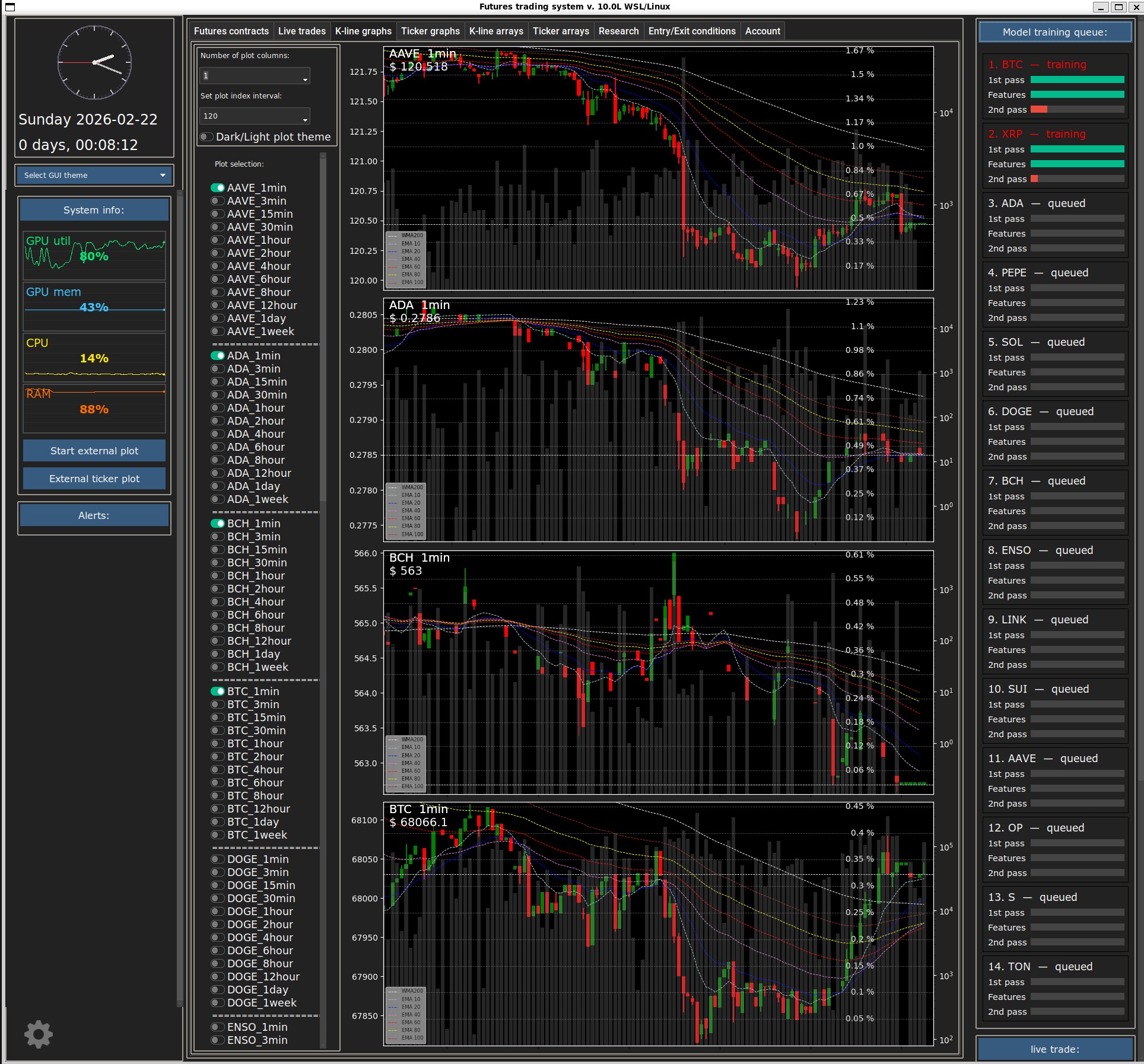This screenshot has height=1064, width=1144.
Task: Click the GPU util graph
Action: (x=94, y=255)
